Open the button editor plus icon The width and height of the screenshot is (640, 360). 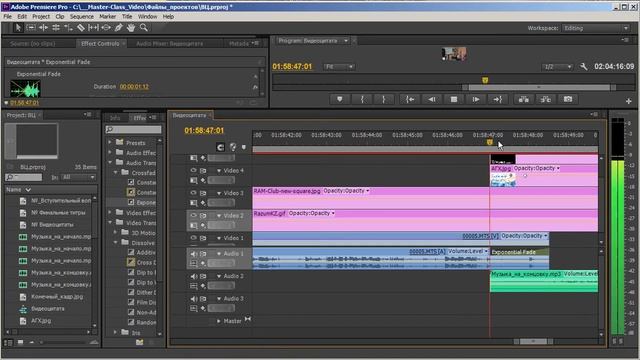click(x=629, y=101)
